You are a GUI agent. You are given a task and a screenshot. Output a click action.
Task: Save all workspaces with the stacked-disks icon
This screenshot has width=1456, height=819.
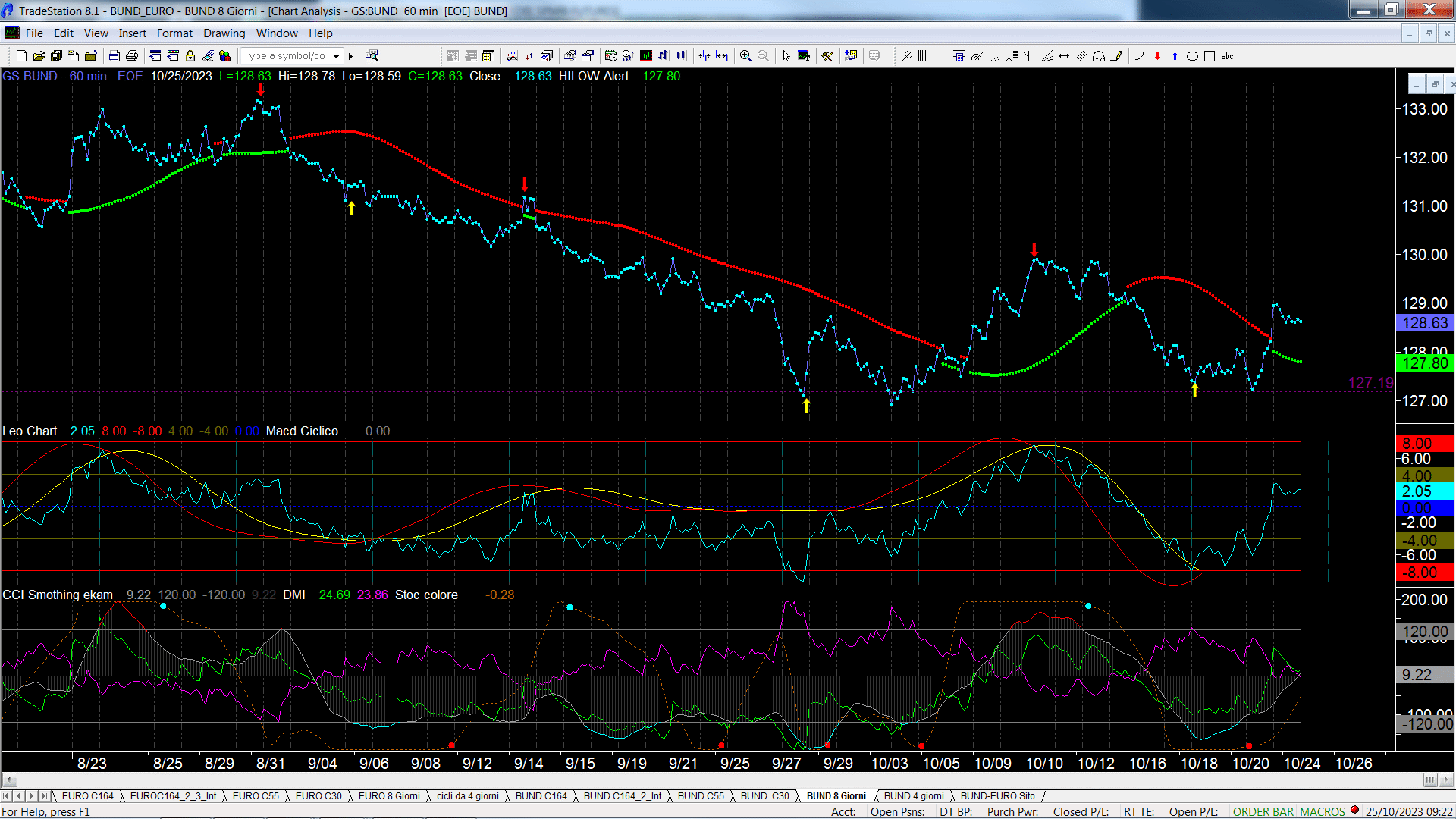pos(56,56)
